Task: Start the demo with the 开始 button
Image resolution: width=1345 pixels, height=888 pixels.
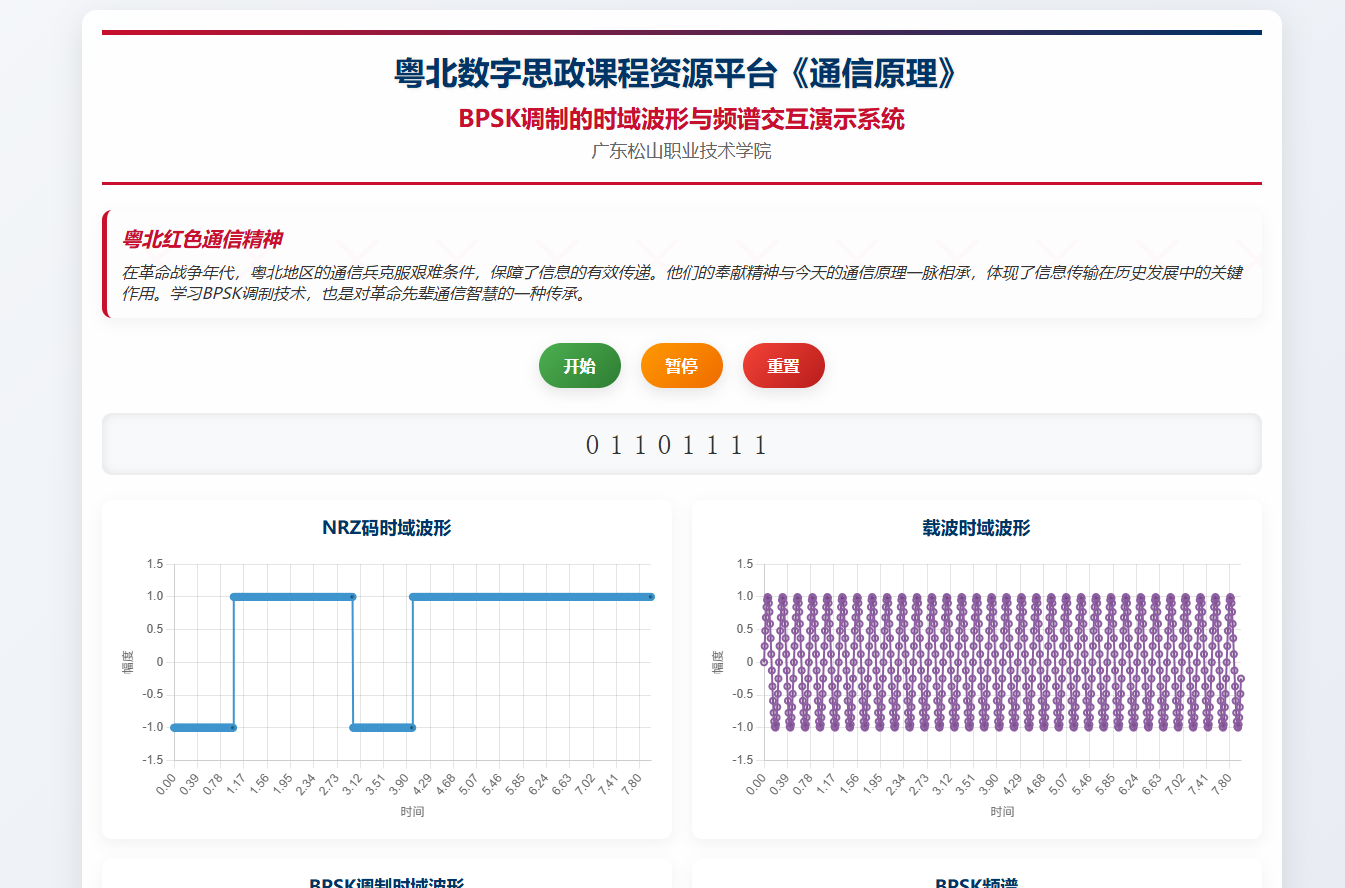Action: [579, 366]
